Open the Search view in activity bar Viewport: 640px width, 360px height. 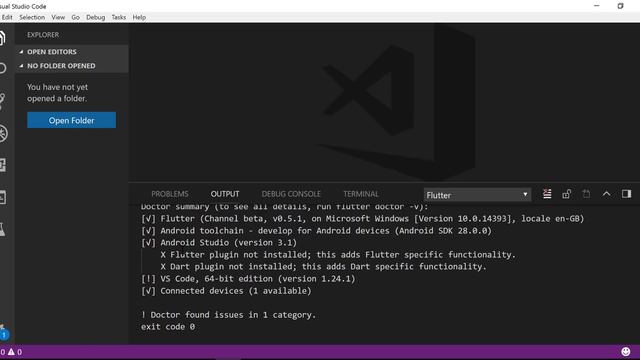(2, 68)
